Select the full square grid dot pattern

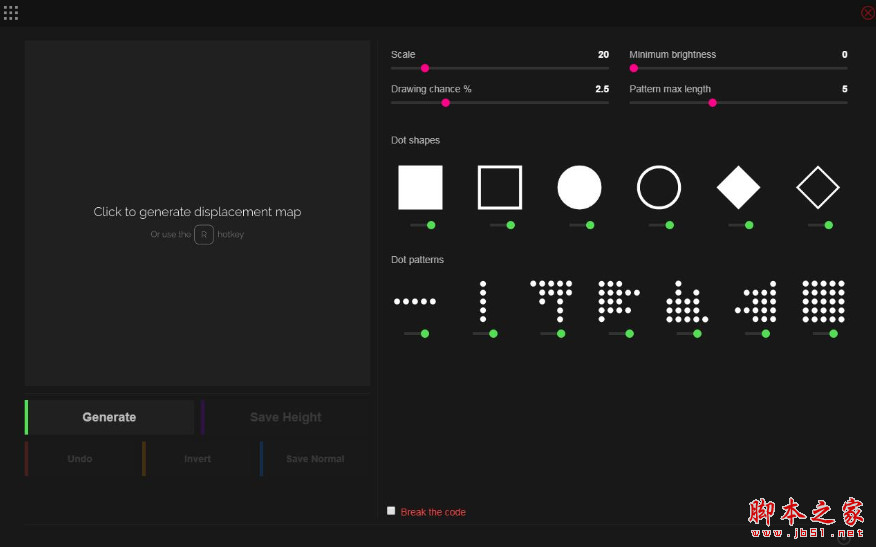(x=823, y=302)
